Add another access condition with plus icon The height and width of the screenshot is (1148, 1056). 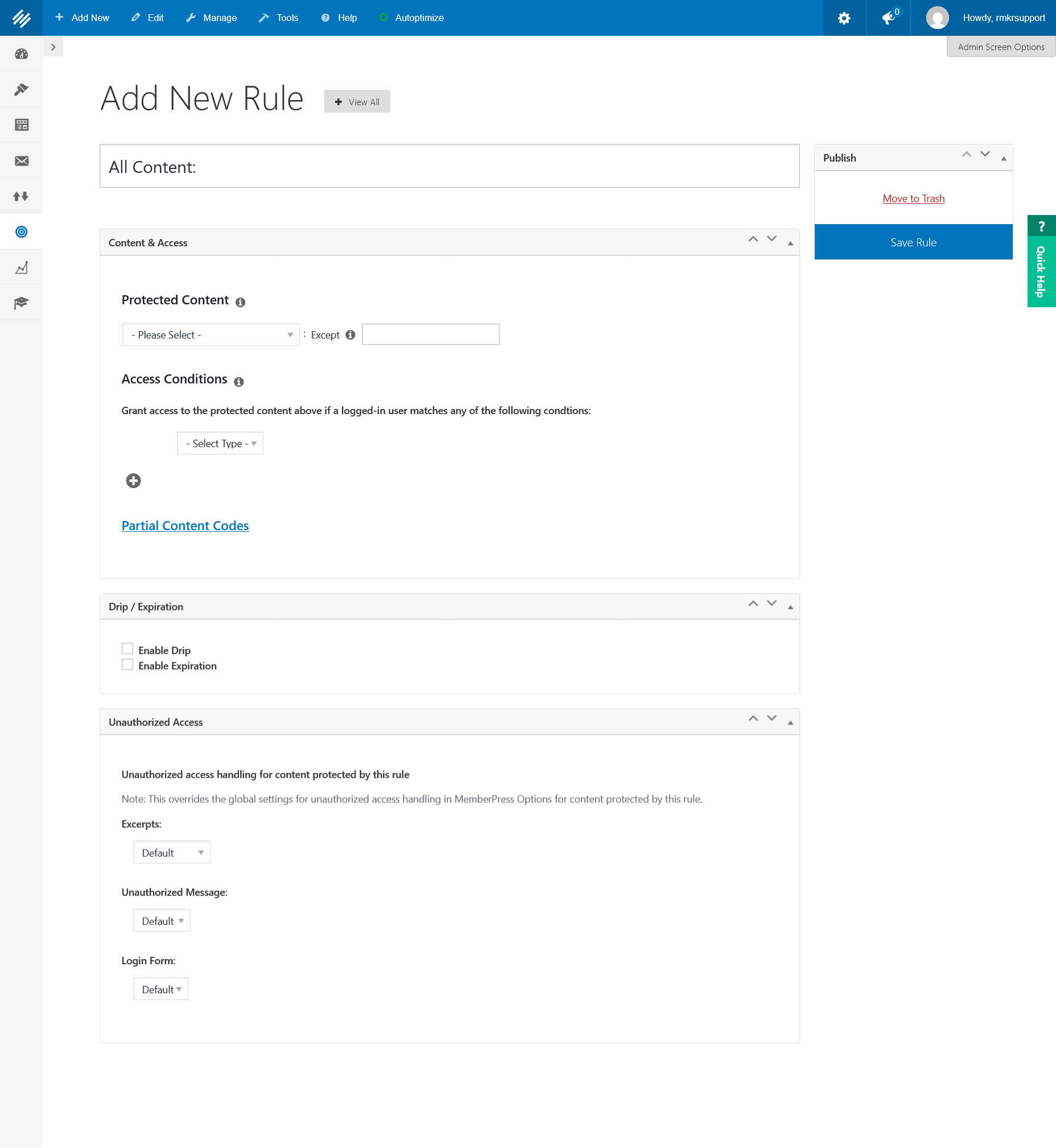[133, 481]
